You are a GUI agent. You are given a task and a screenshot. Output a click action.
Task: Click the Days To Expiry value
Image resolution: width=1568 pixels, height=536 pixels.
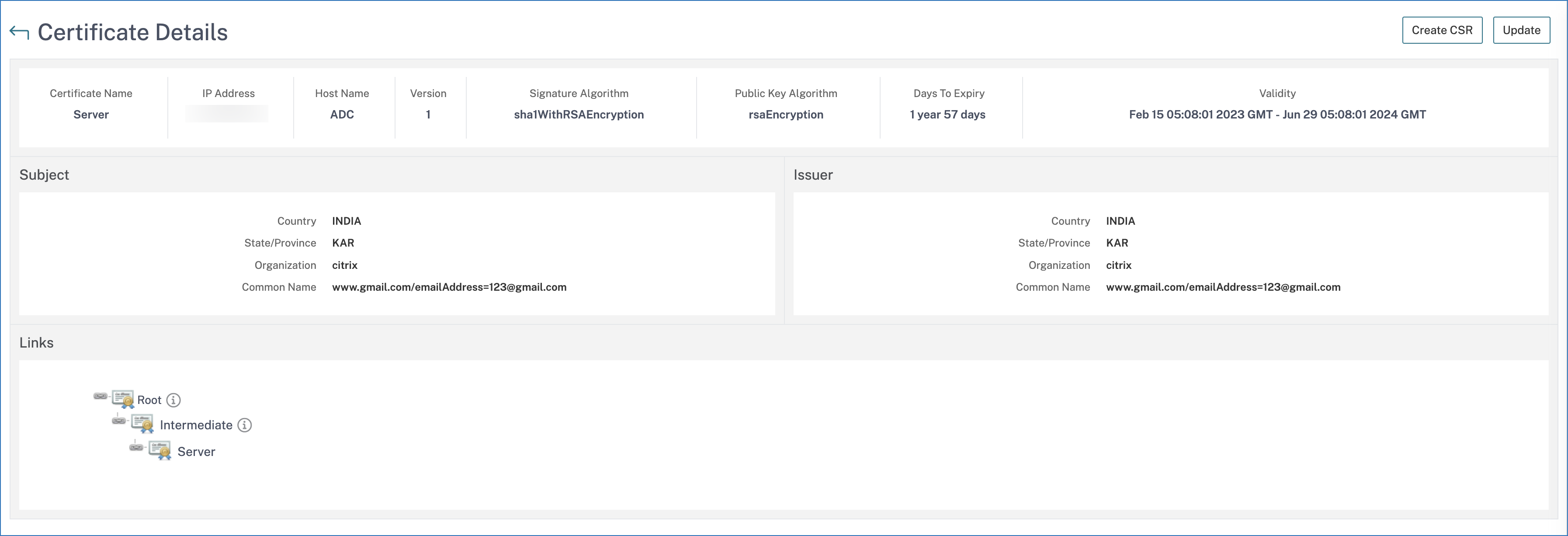(x=948, y=115)
